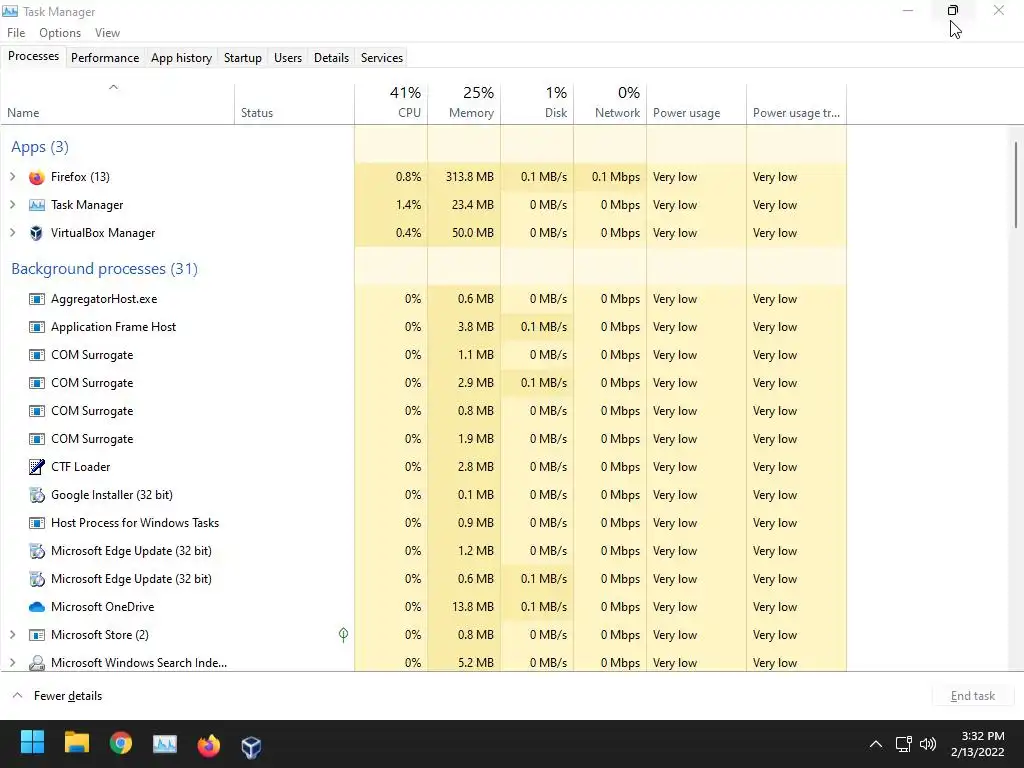This screenshot has height=768, width=1024.
Task: Click the Microsoft OneDrive cloud icon
Action: [x=37, y=607]
